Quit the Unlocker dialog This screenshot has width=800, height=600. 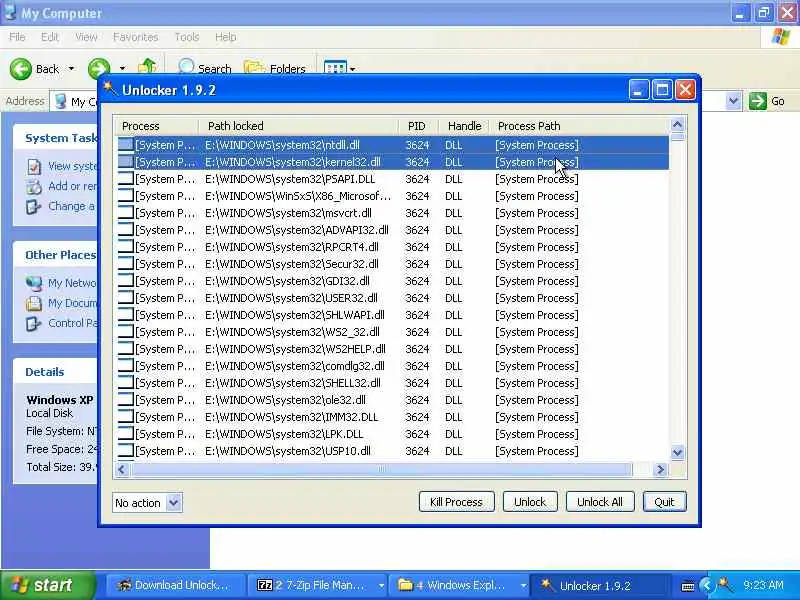(x=664, y=502)
